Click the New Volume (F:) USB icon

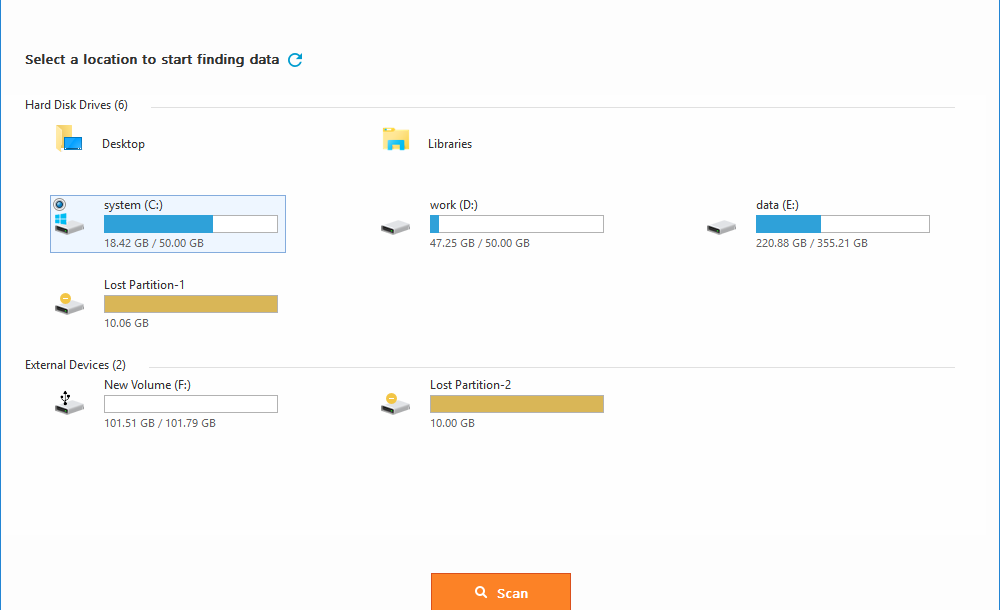(x=69, y=403)
